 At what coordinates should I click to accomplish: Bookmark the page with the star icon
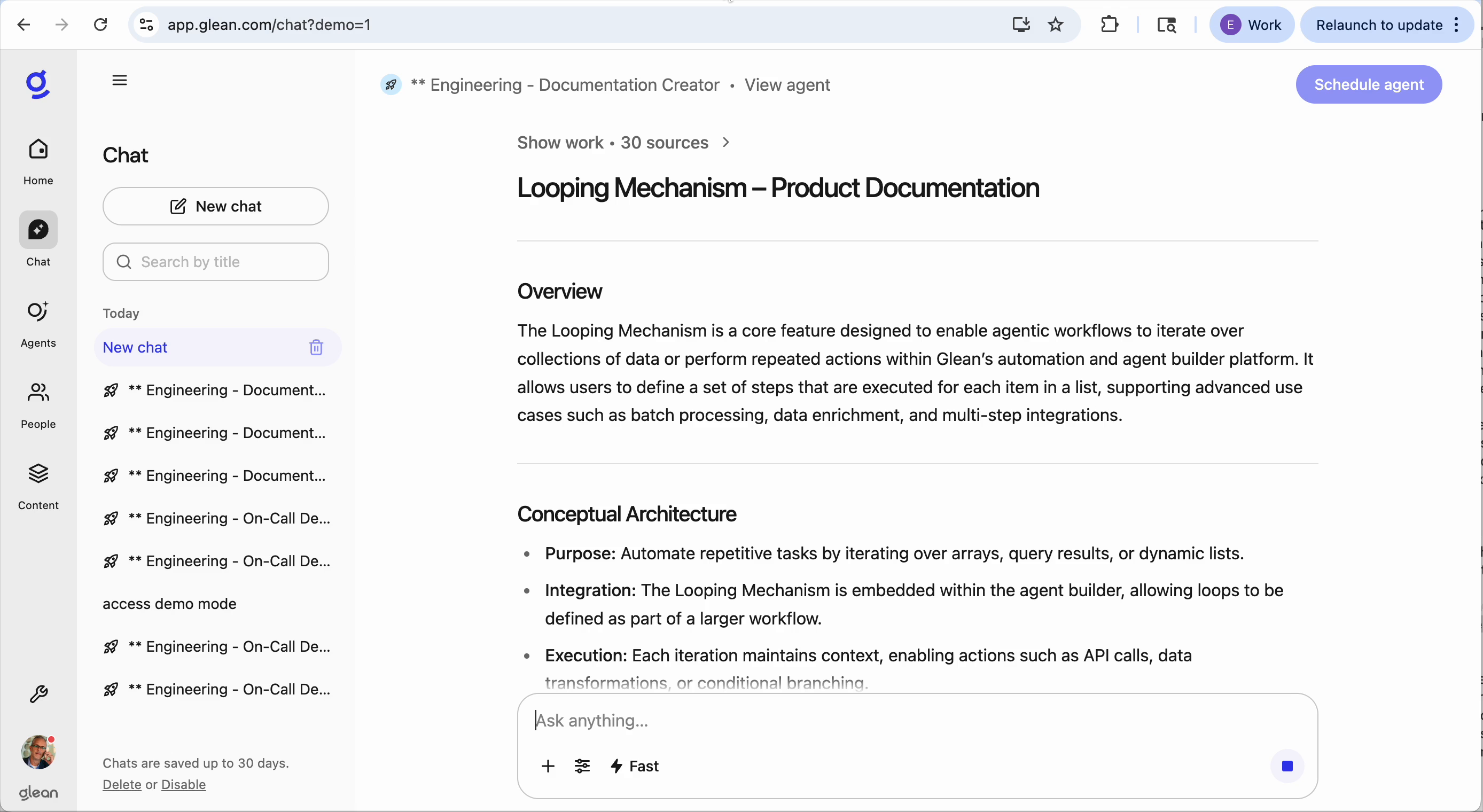pos(1055,24)
